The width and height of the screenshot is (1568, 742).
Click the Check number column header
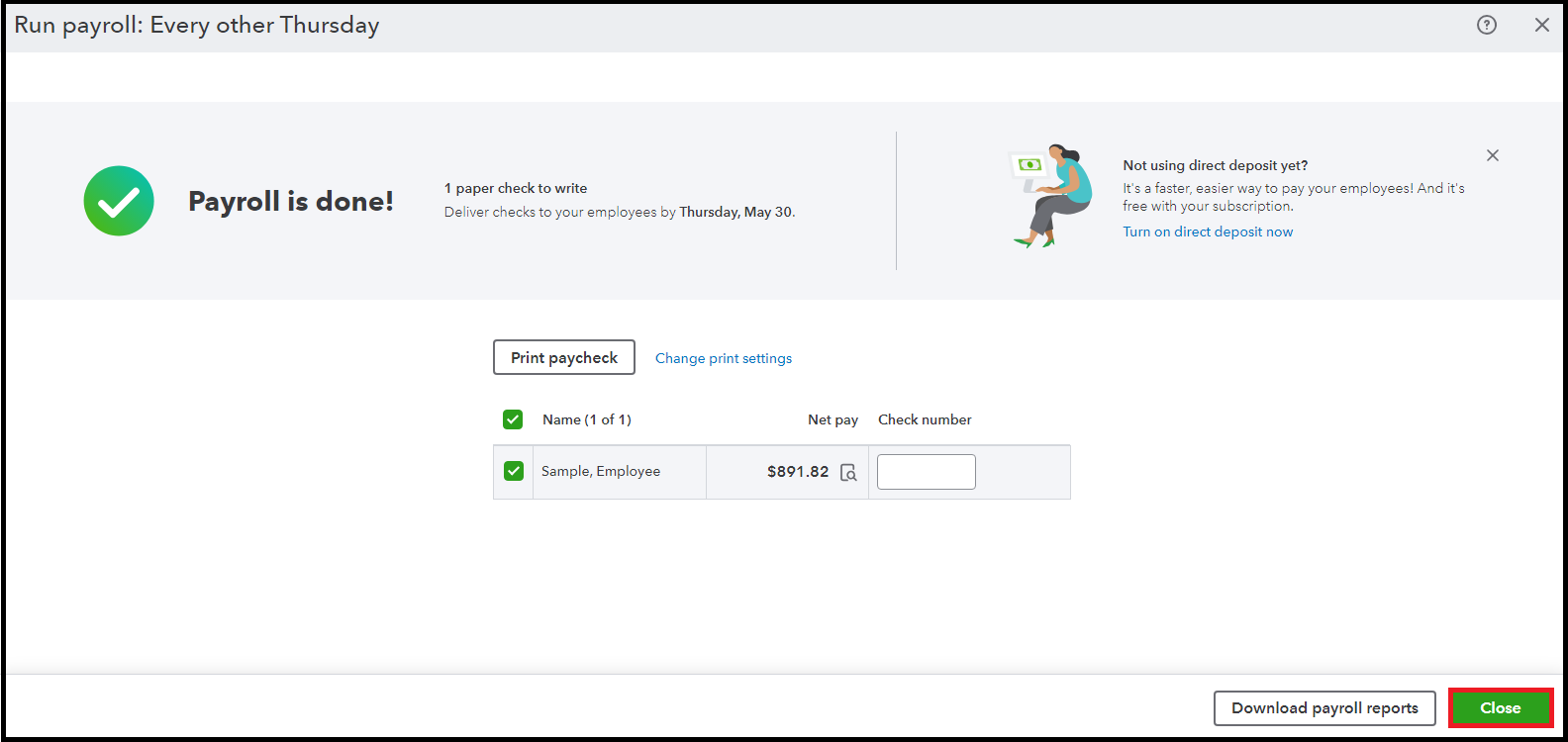tap(925, 419)
